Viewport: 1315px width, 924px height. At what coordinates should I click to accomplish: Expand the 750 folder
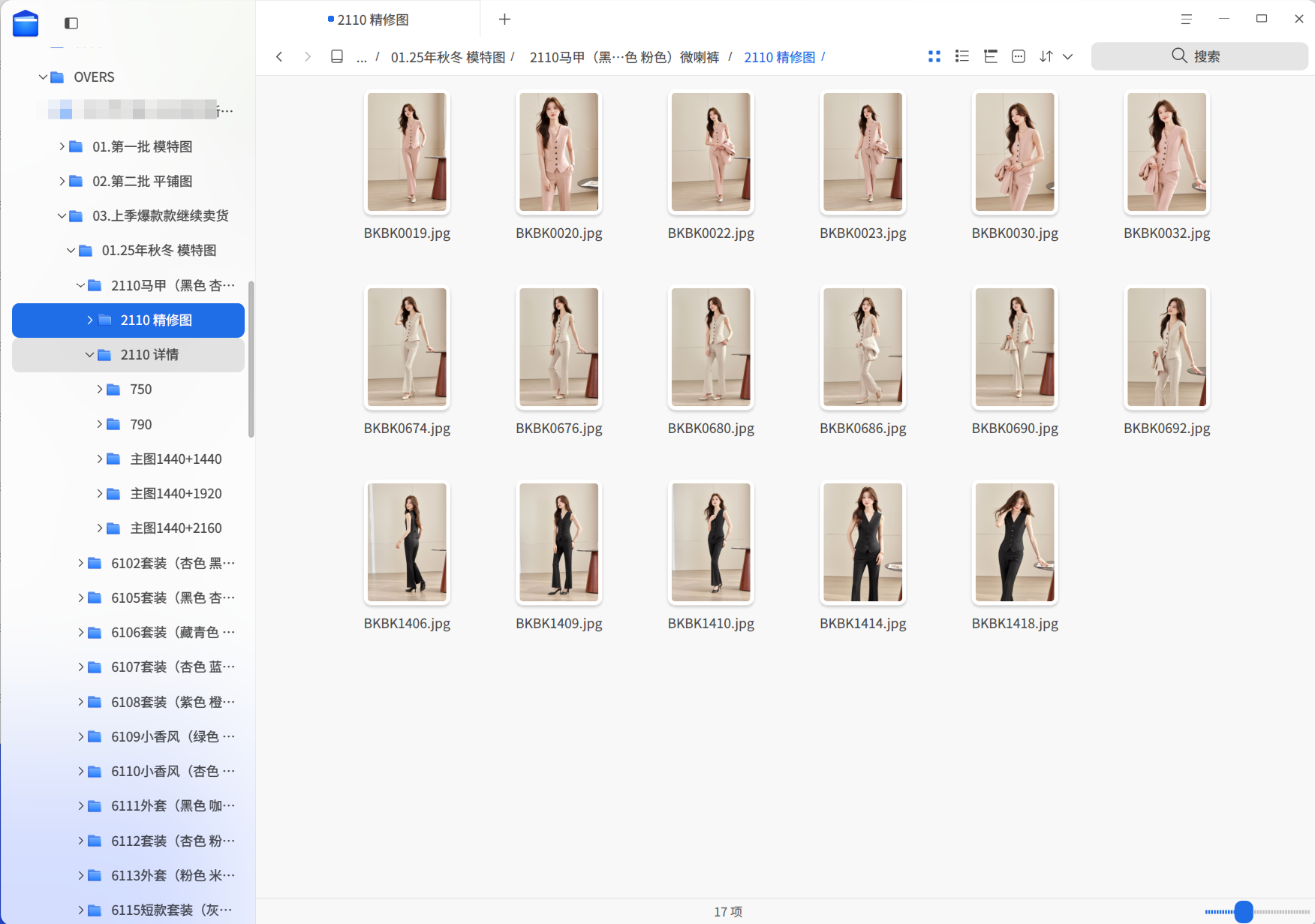point(100,389)
